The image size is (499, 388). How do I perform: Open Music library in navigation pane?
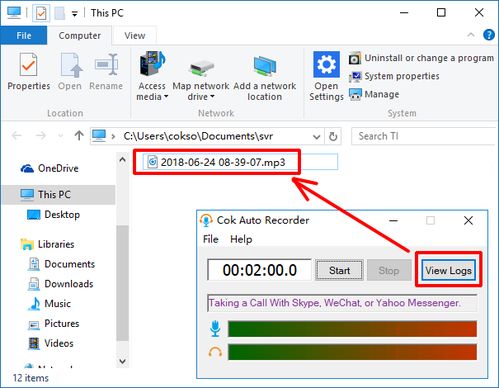click(x=49, y=303)
